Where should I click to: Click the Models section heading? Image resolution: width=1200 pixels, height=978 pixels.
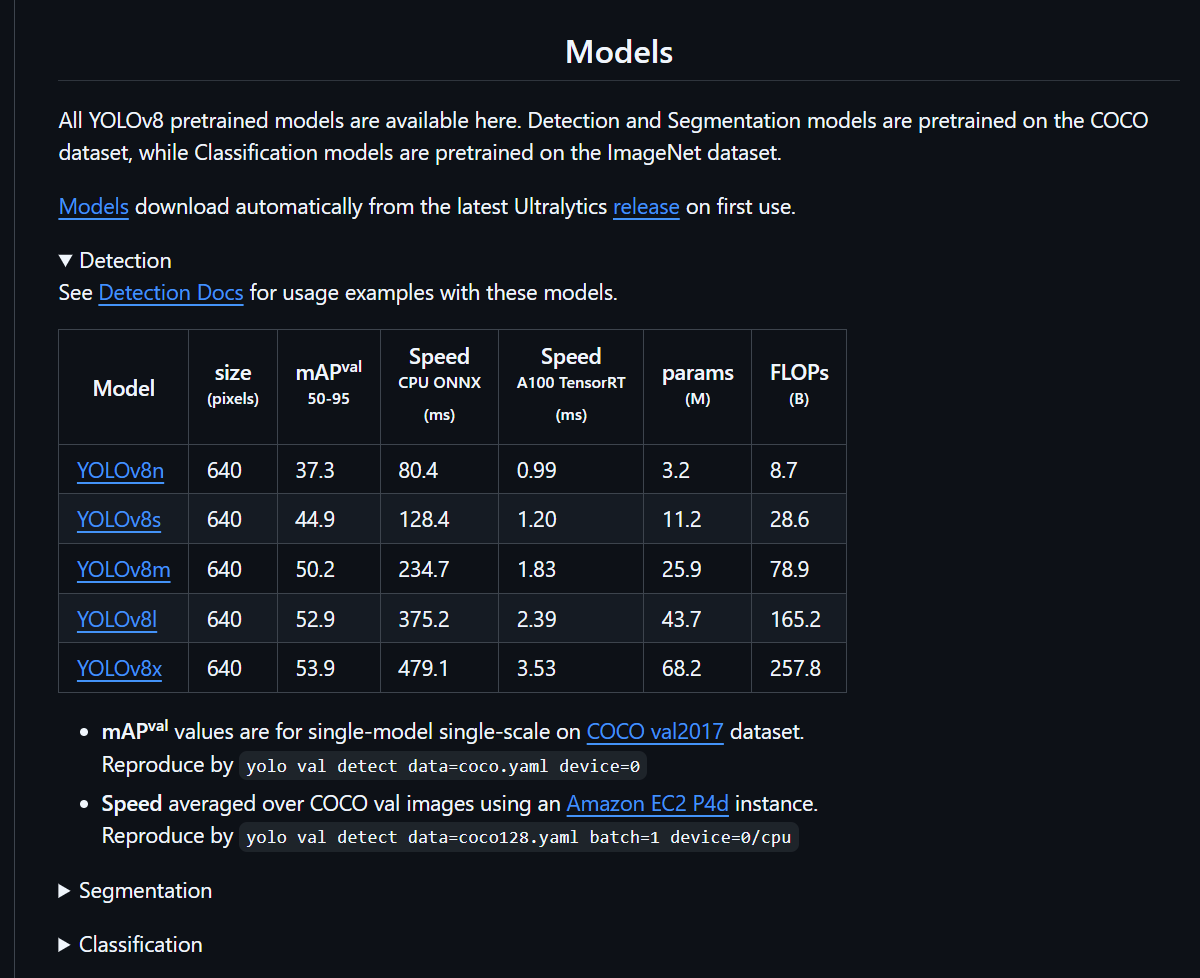point(619,52)
